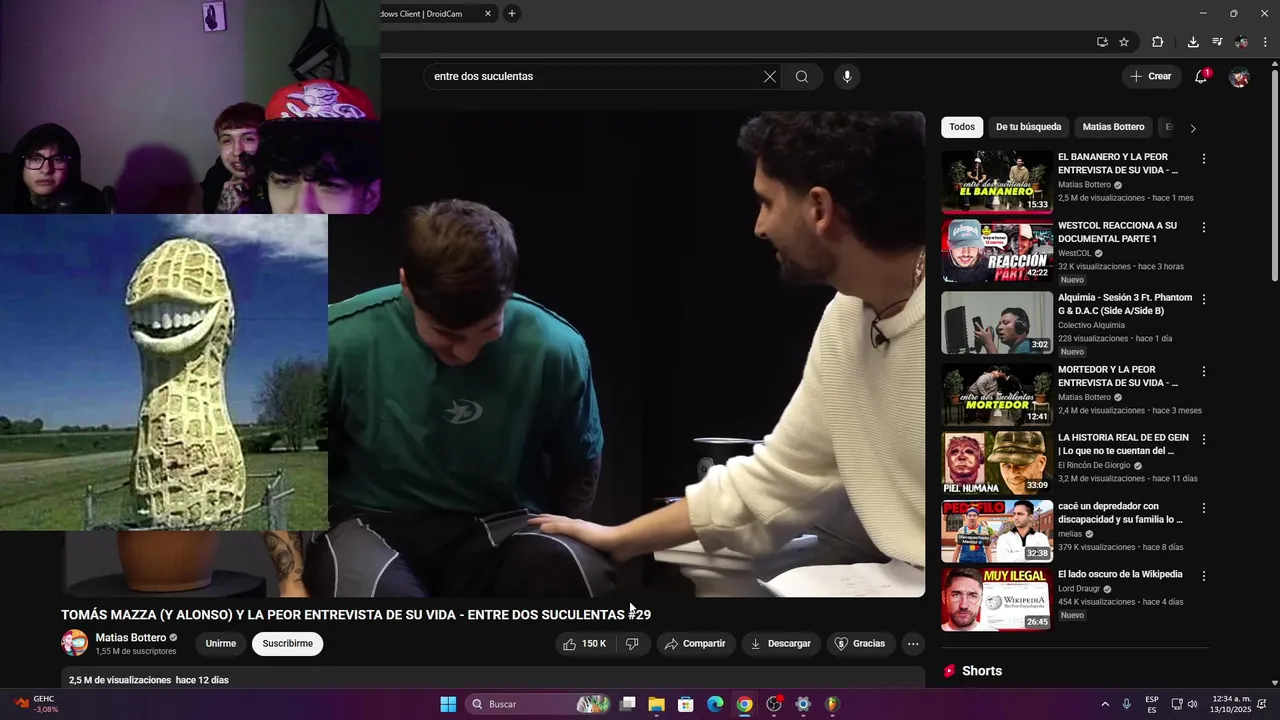This screenshot has width=1280, height=720.
Task: Dislike the video
Action: 632,644
